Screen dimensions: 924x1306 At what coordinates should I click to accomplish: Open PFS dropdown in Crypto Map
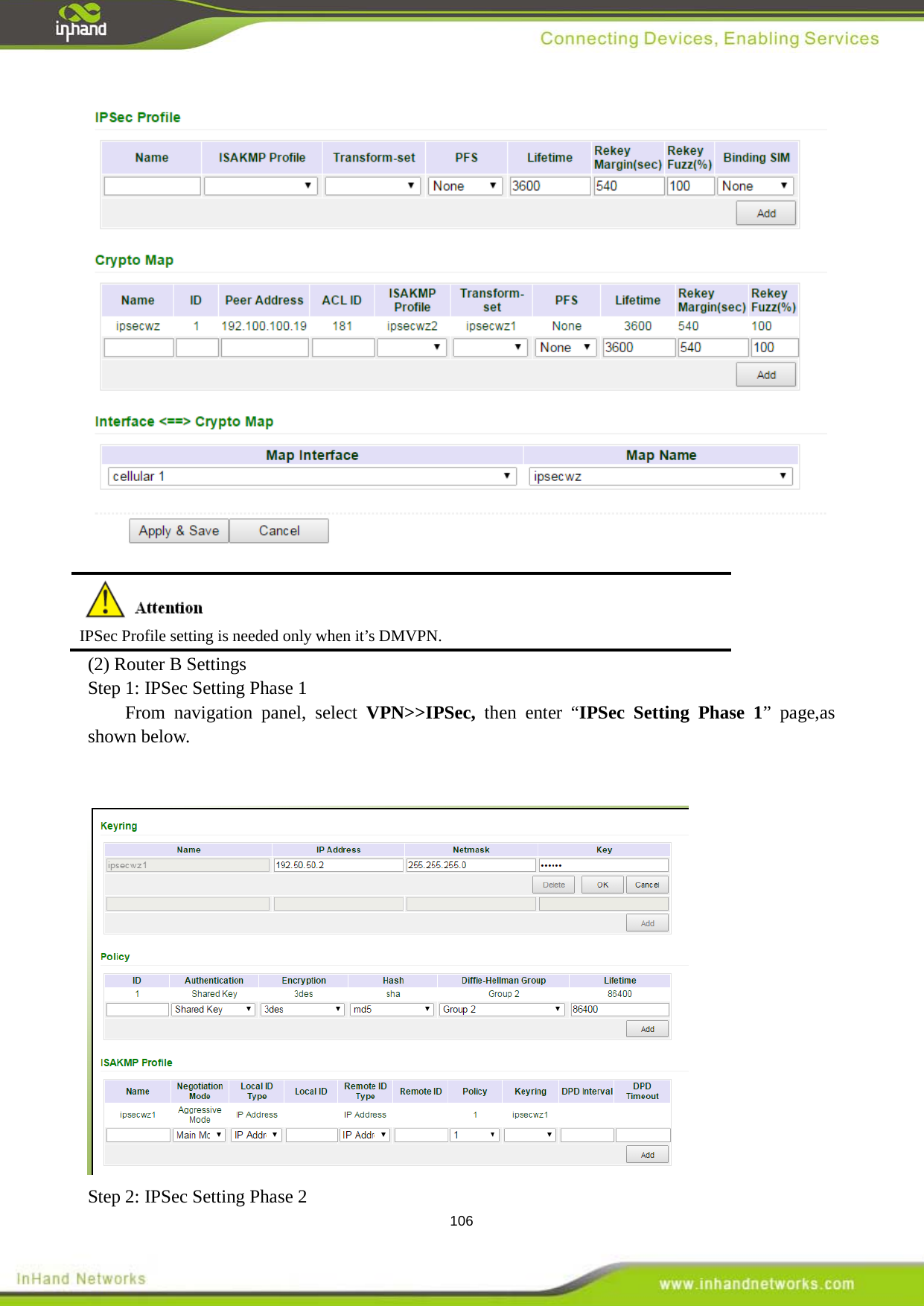pyautogui.click(x=566, y=347)
